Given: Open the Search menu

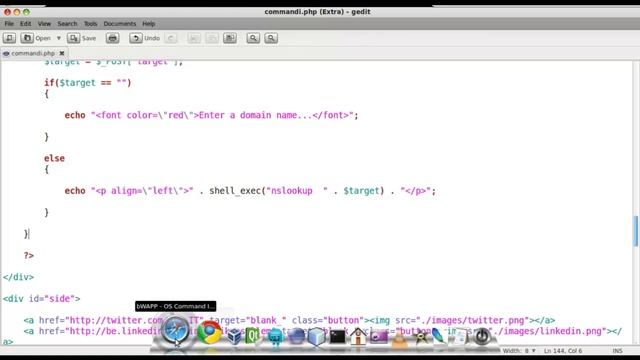Looking at the screenshot, I should click(67, 24).
